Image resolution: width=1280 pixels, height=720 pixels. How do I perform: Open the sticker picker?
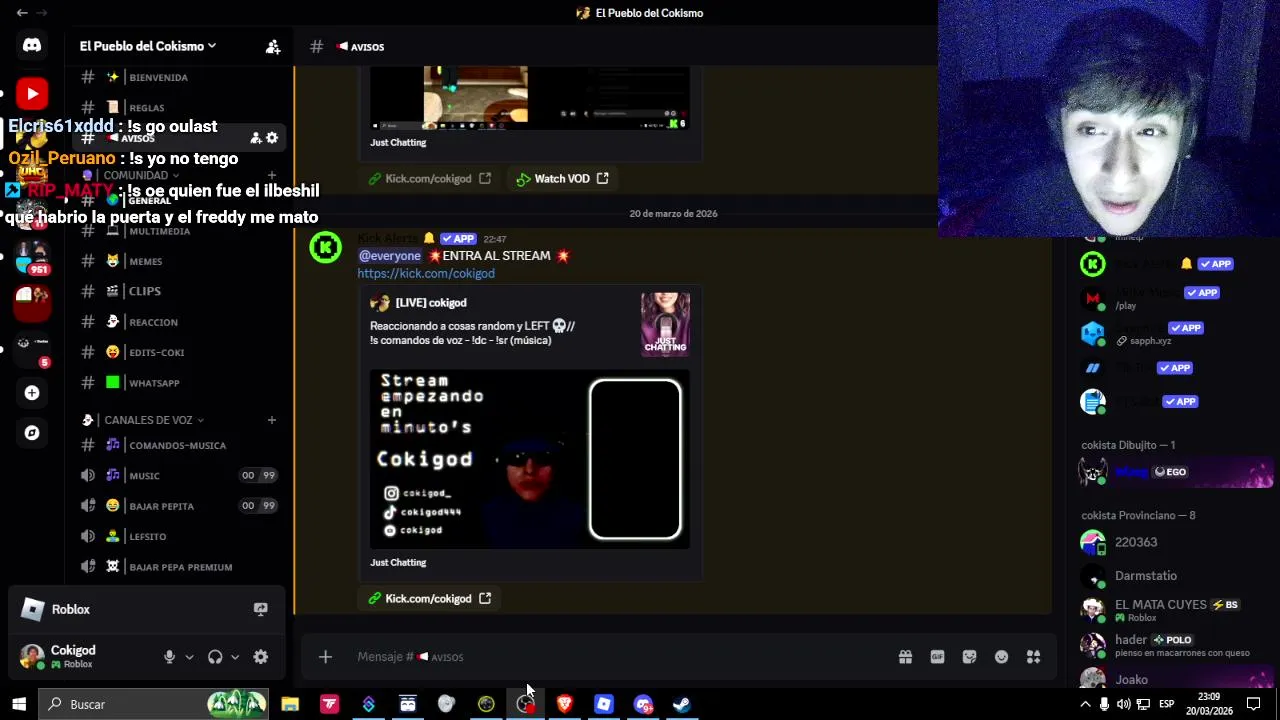pos(969,657)
